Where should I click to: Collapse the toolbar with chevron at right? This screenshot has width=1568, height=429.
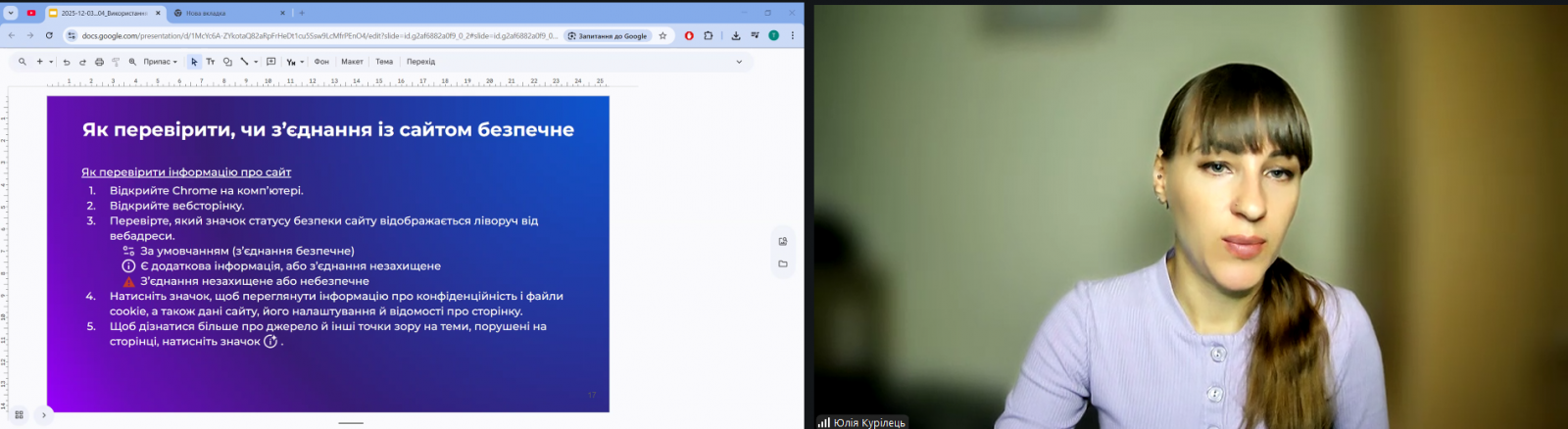coord(739,62)
